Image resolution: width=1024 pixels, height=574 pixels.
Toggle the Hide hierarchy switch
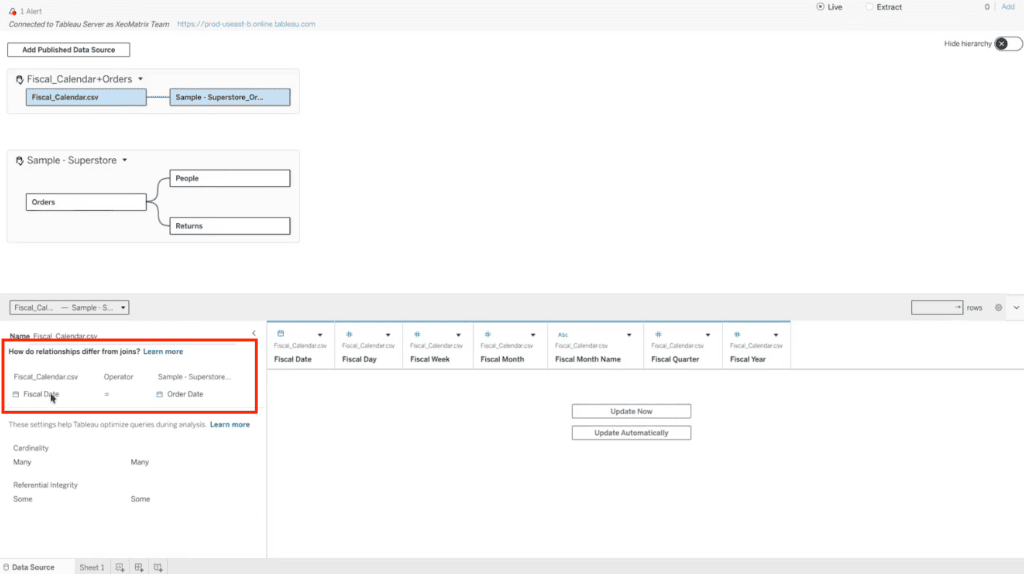click(x=1008, y=44)
